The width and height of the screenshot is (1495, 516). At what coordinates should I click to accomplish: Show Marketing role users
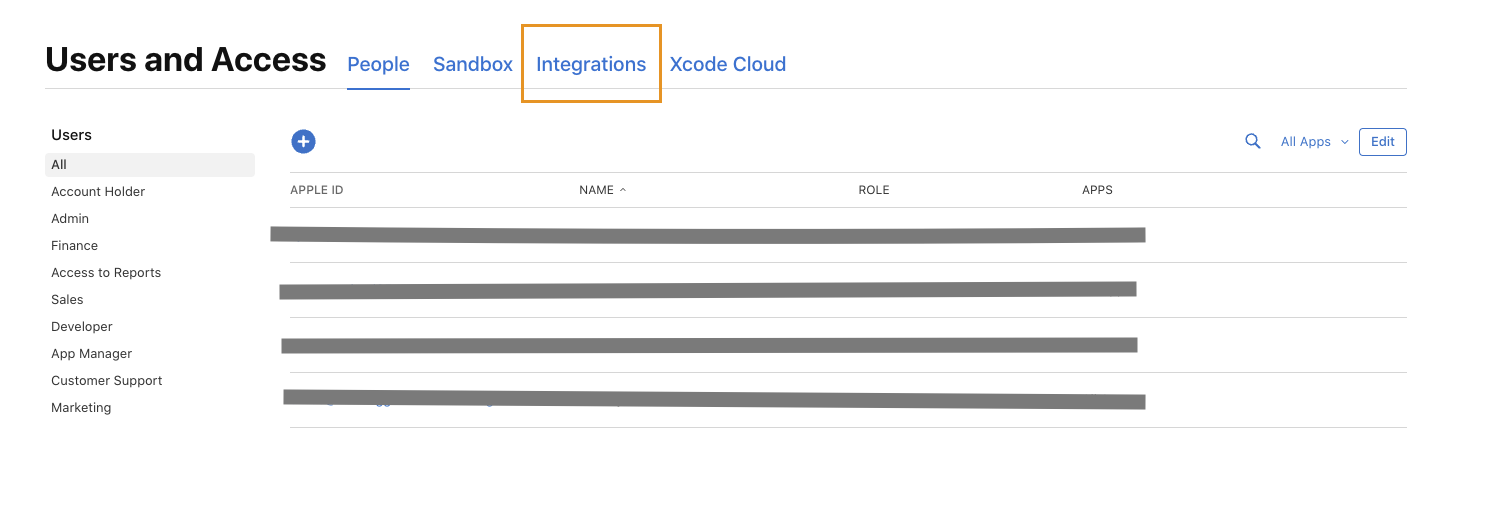(81, 408)
